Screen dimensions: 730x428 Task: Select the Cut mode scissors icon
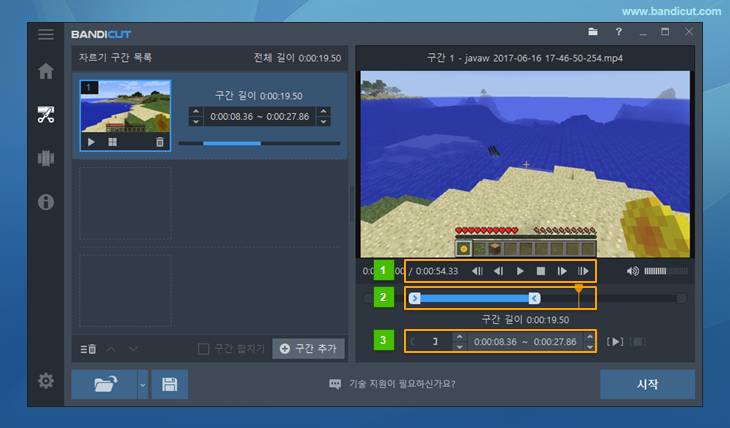(x=46, y=115)
